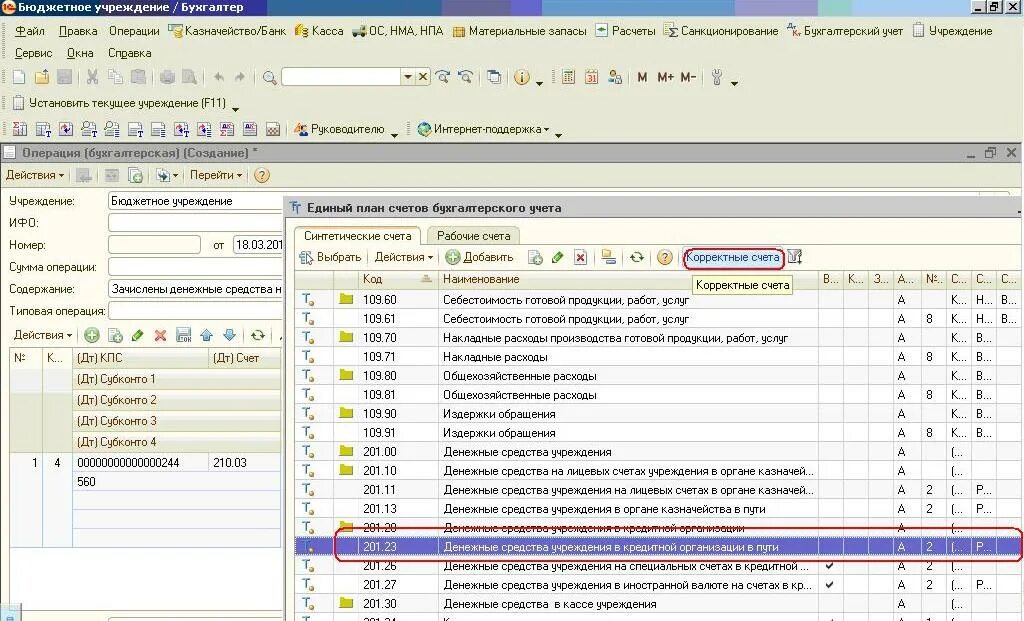Click the windows list icon in main toolbar
Image resolution: width=1024 pixels, height=621 pixels.
(494, 77)
